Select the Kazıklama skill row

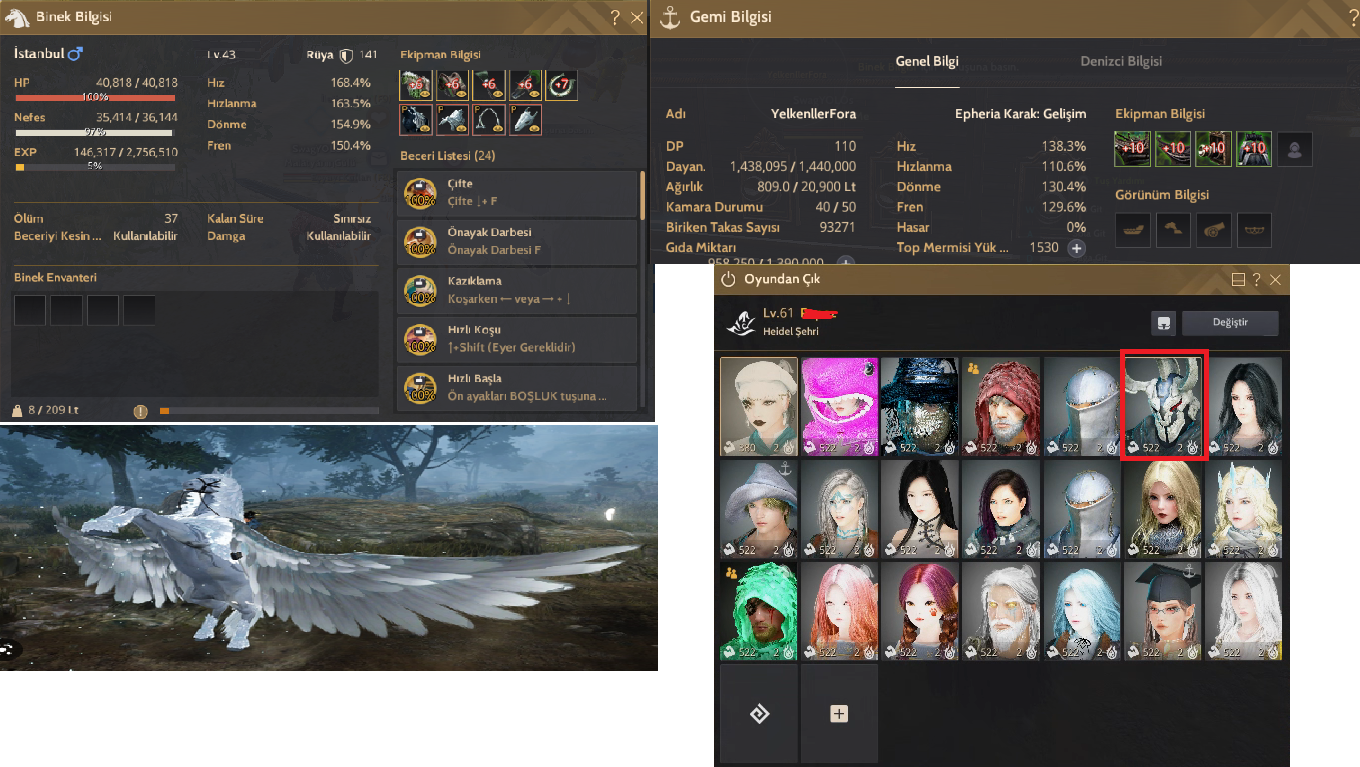pyautogui.click(x=517, y=291)
